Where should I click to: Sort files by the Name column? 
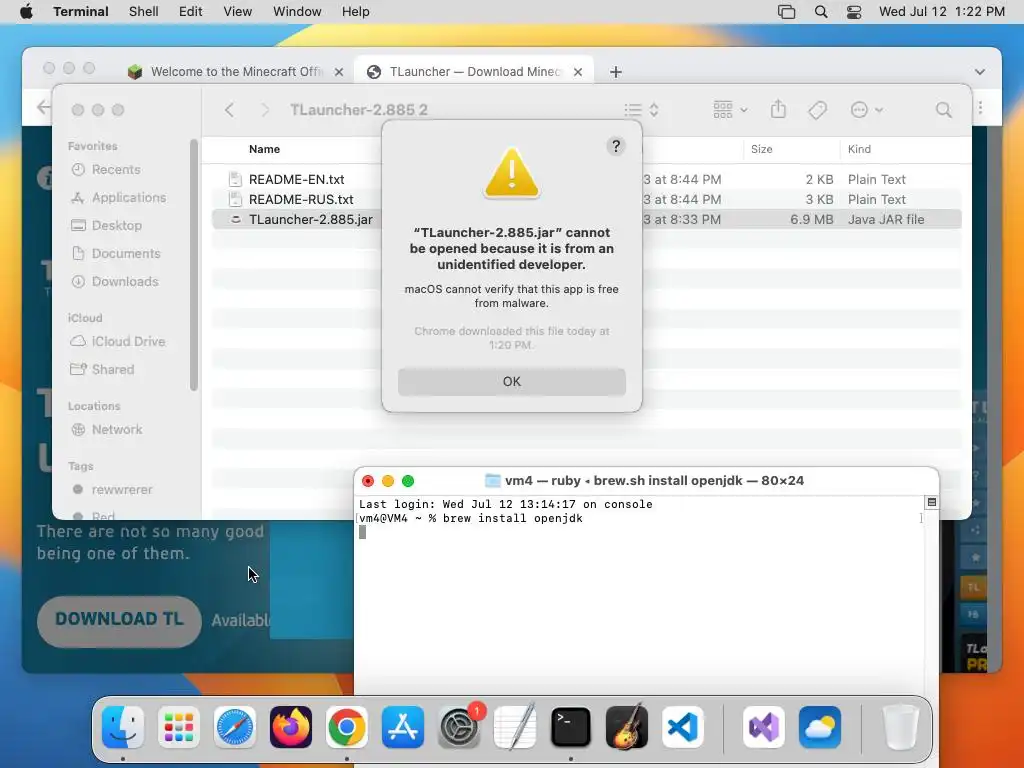point(264,149)
